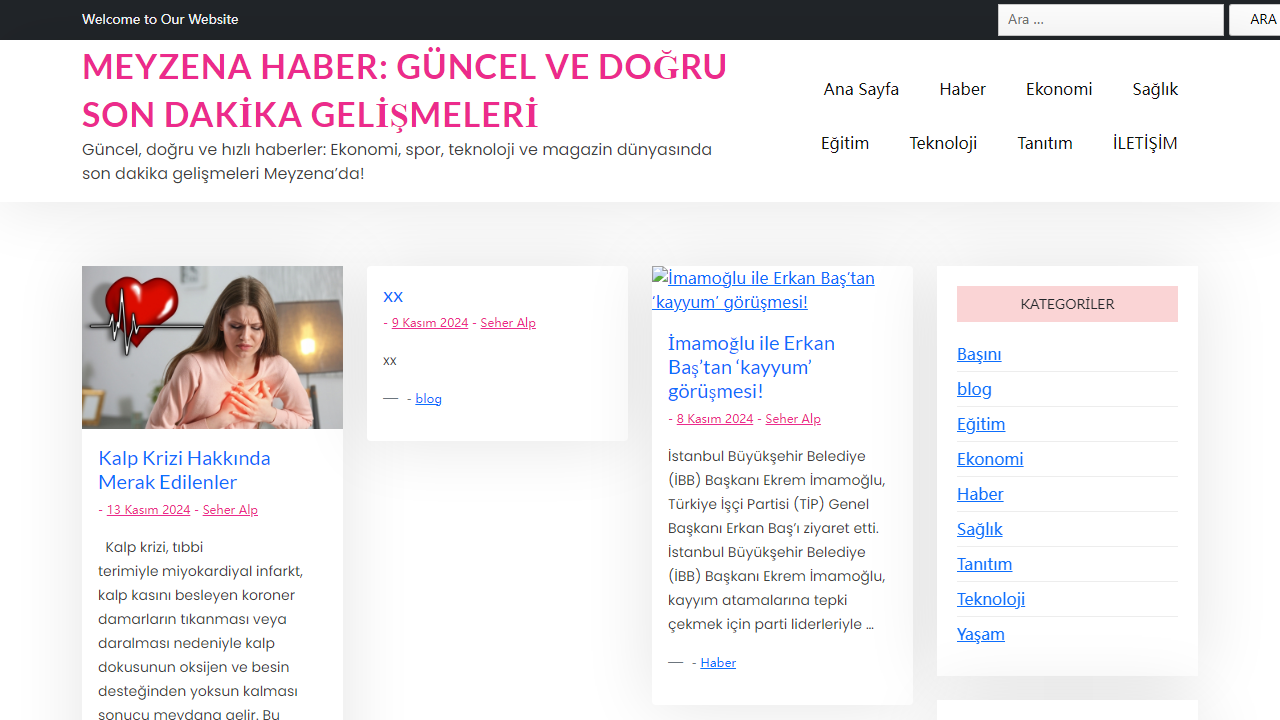Select Ekonomi in the navigation bar

(1059, 89)
